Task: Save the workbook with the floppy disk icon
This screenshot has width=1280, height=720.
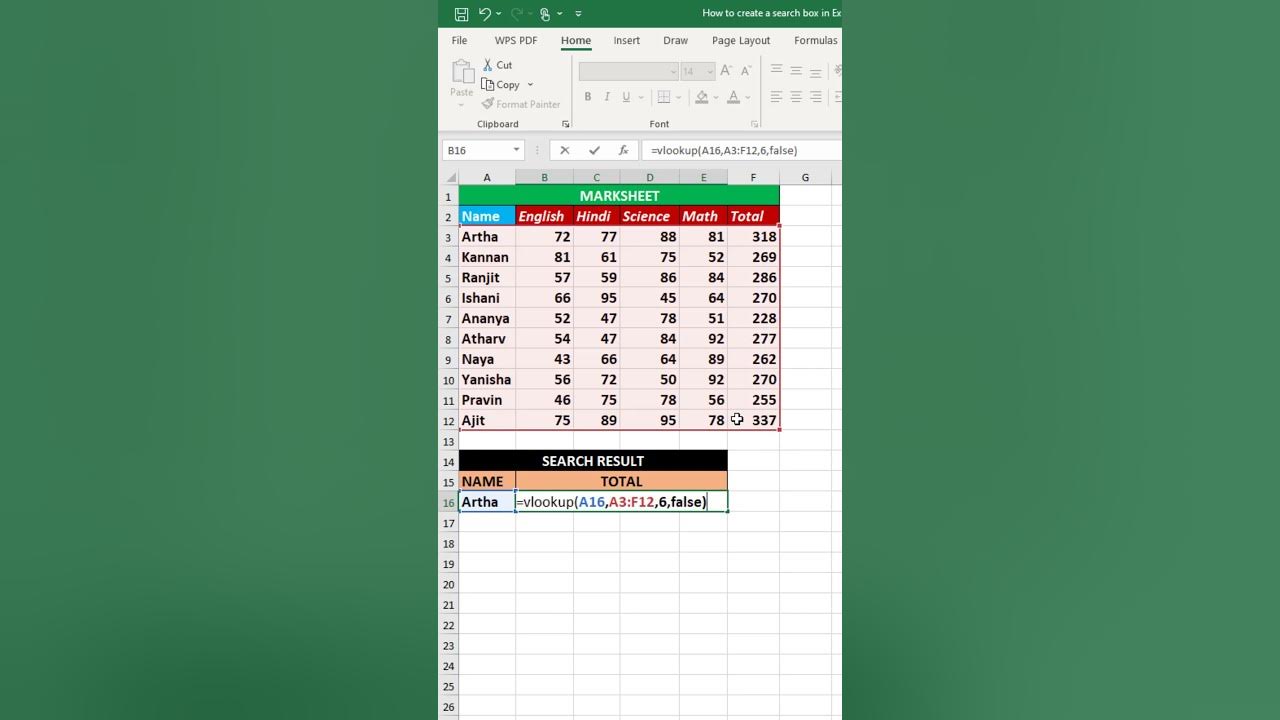Action: tap(461, 14)
